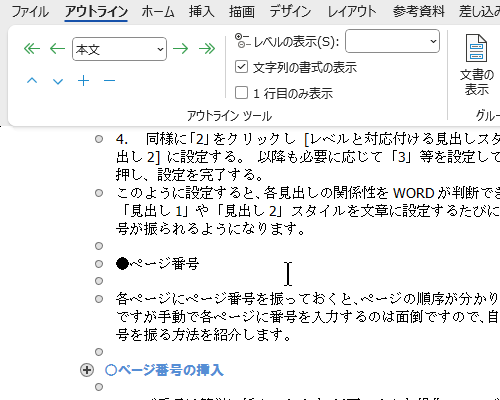This screenshot has width=500, height=400.
Task: Select bullet beside このように設定すると paragraph
Action: [x=99, y=193]
